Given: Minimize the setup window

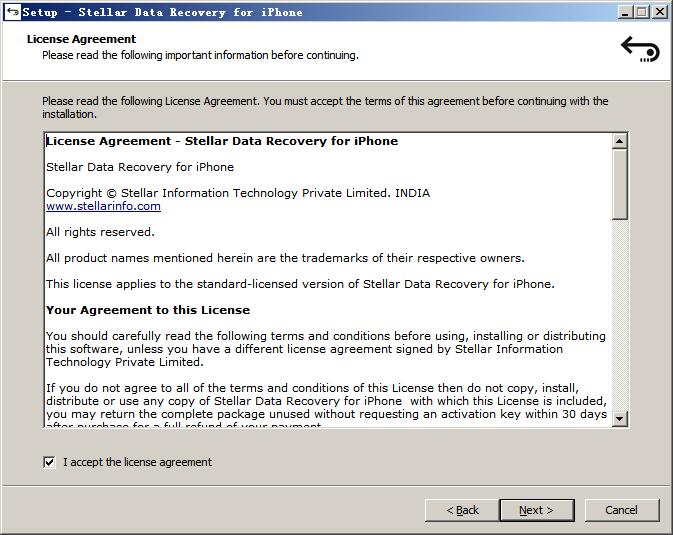Looking at the screenshot, I should click(x=625, y=12).
